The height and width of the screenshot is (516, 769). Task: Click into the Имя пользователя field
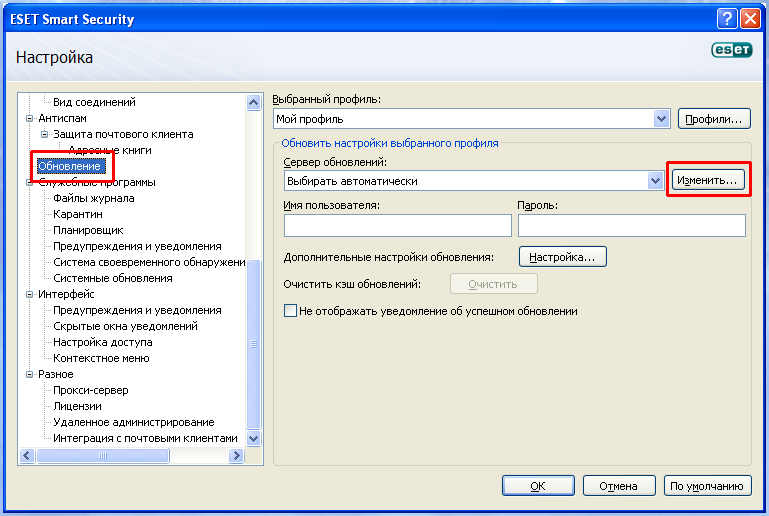(398, 226)
